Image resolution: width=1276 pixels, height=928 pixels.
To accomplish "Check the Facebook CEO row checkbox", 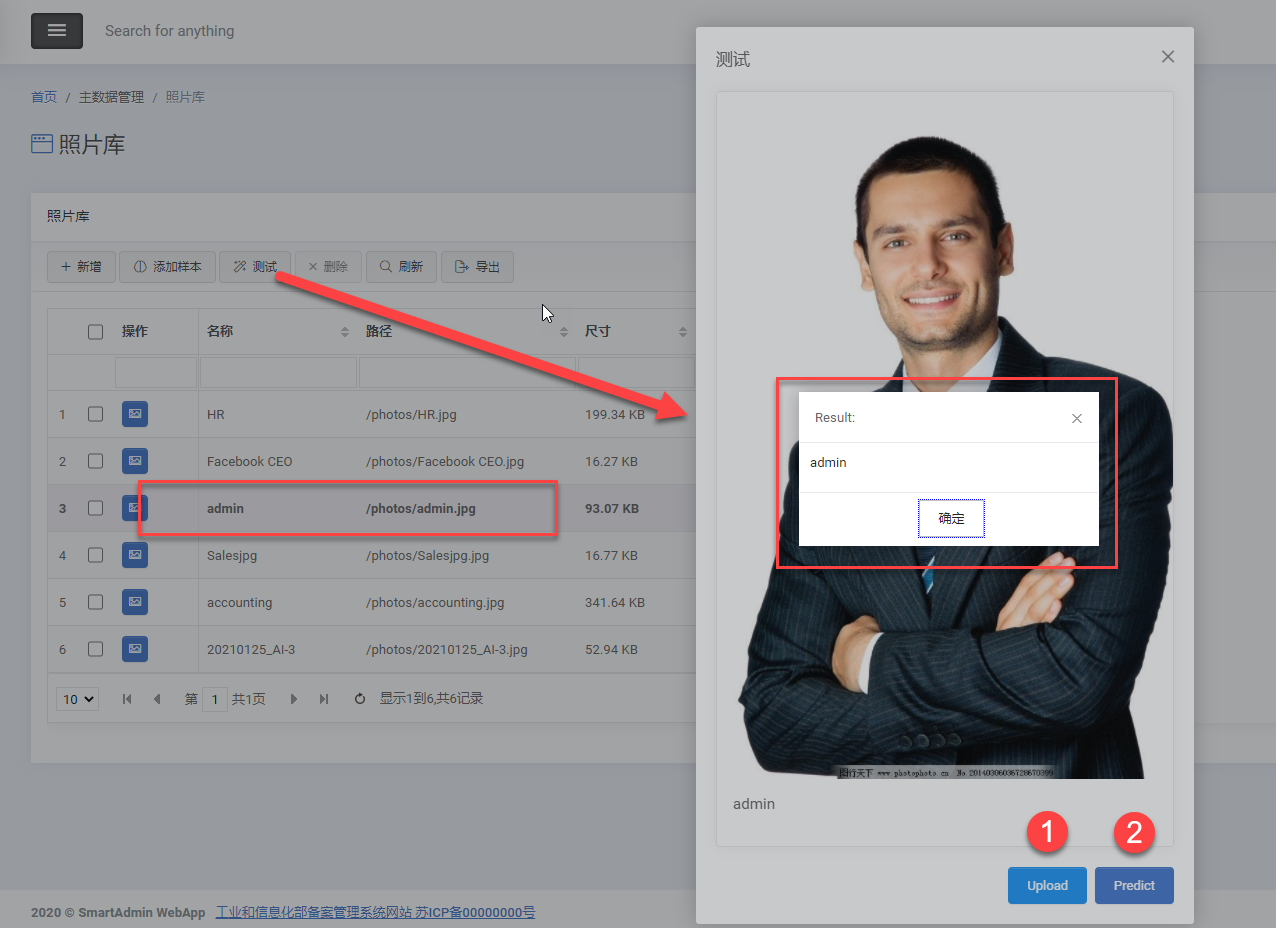I will [95, 461].
